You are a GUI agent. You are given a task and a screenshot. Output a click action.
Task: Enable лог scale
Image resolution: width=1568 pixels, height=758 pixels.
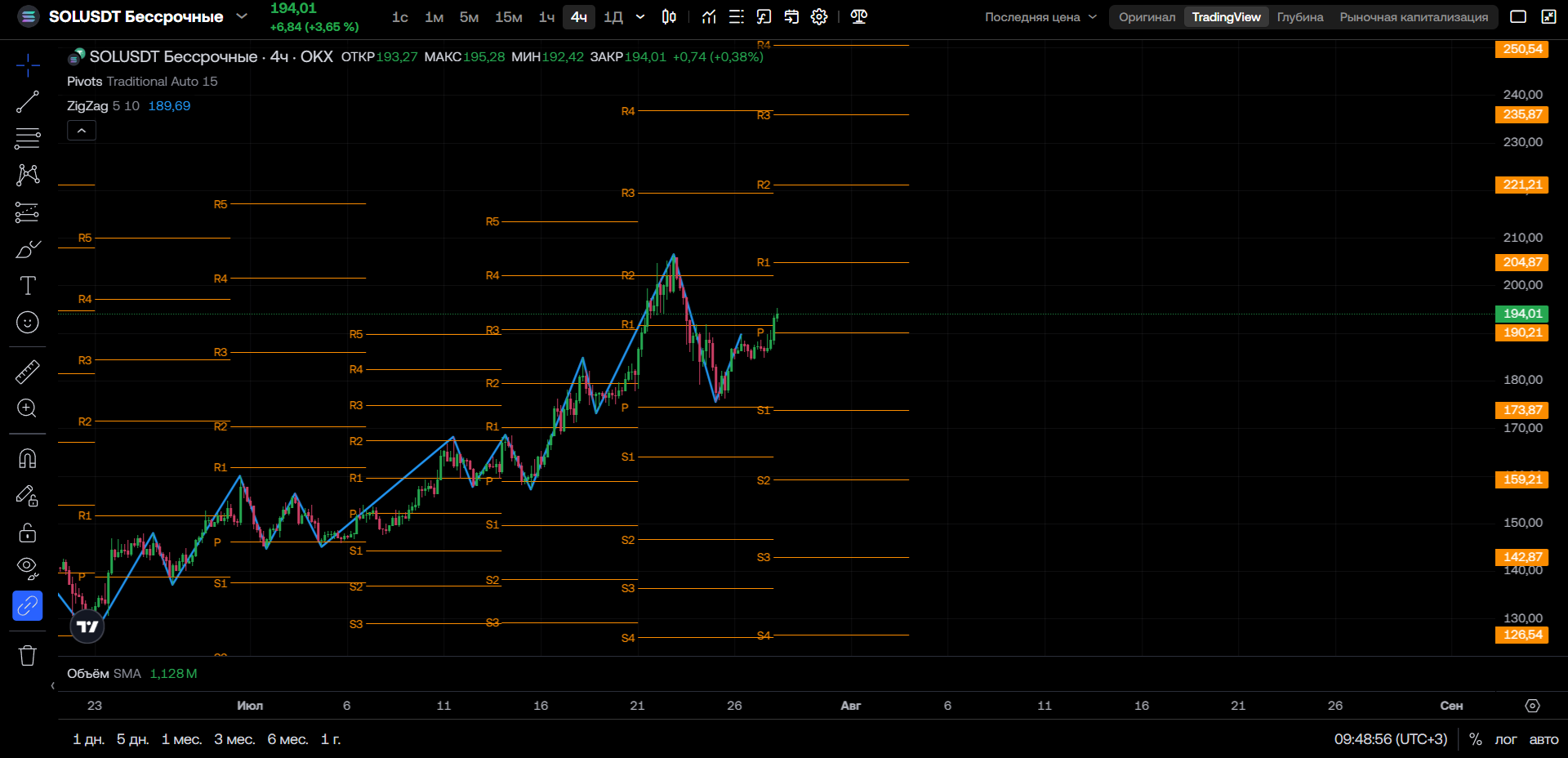pyautogui.click(x=1505, y=739)
